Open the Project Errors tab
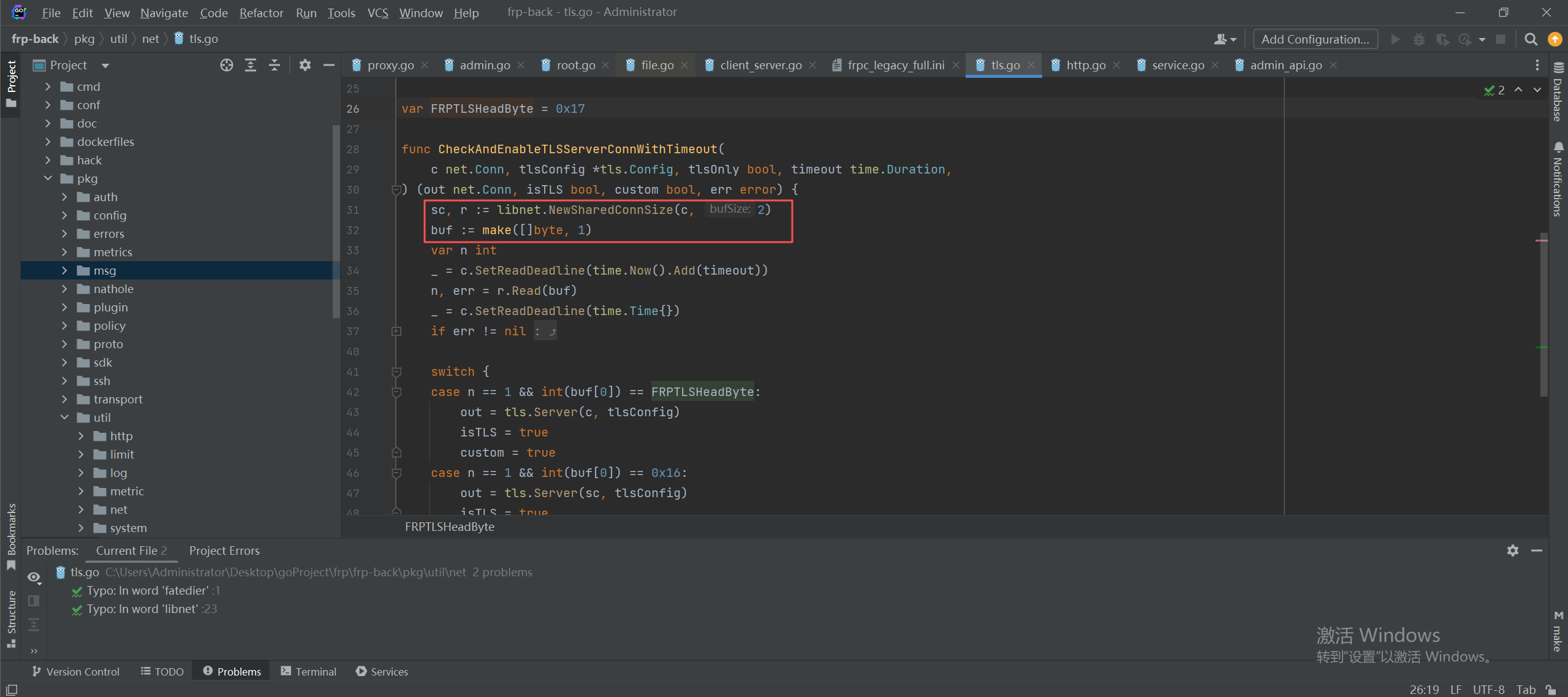The image size is (1568, 697). (x=224, y=550)
